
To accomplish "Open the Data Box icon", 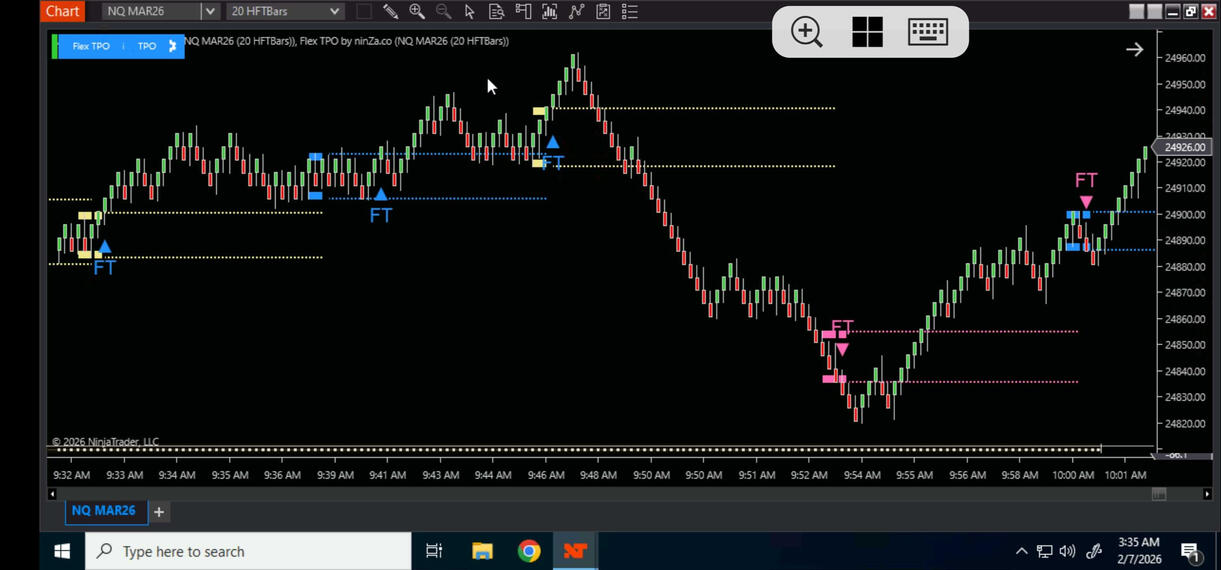I will click(496, 12).
